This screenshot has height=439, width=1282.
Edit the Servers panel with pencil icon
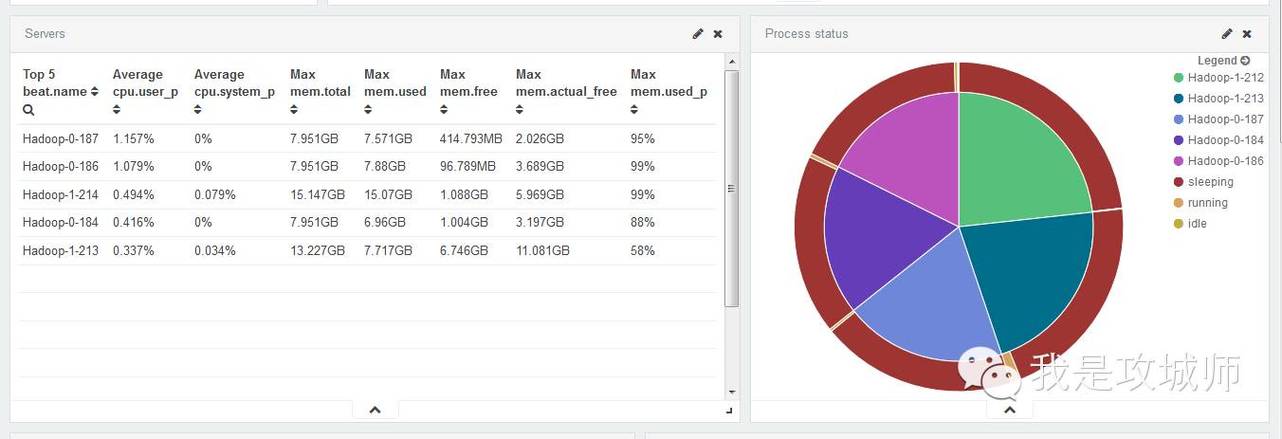tap(698, 34)
